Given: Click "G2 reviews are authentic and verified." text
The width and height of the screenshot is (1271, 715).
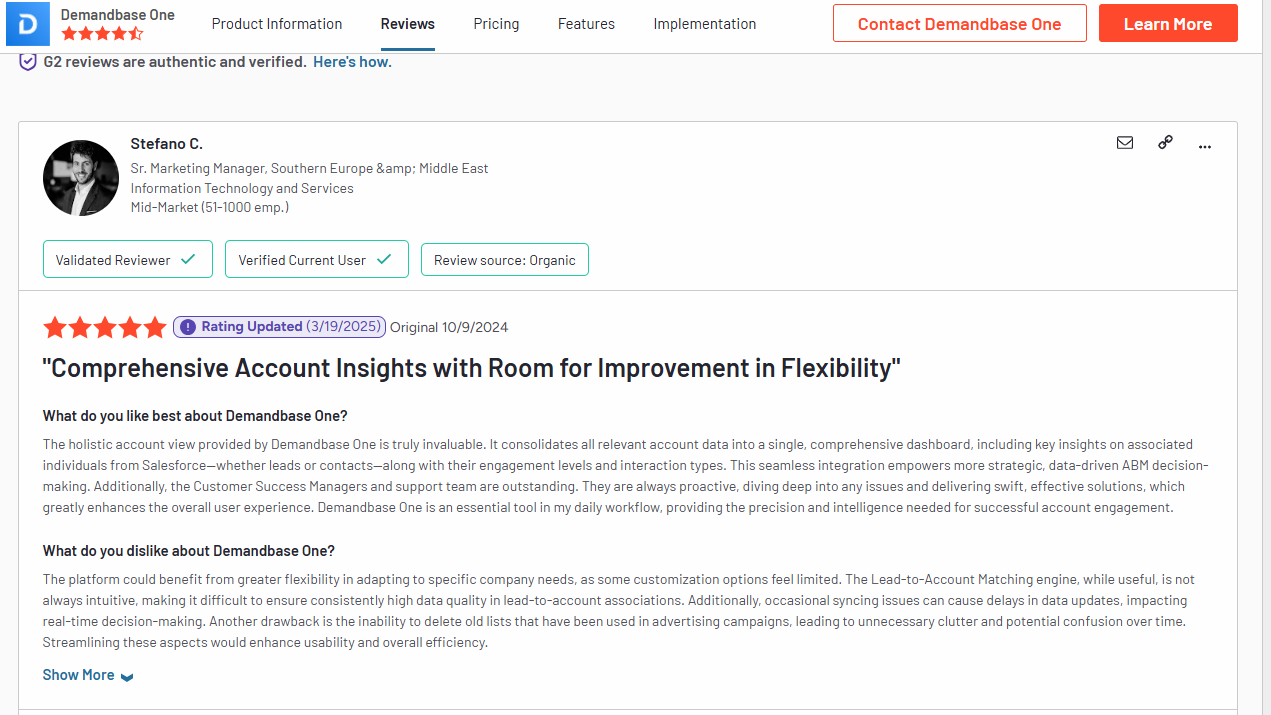Looking at the screenshot, I should coord(175,62).
